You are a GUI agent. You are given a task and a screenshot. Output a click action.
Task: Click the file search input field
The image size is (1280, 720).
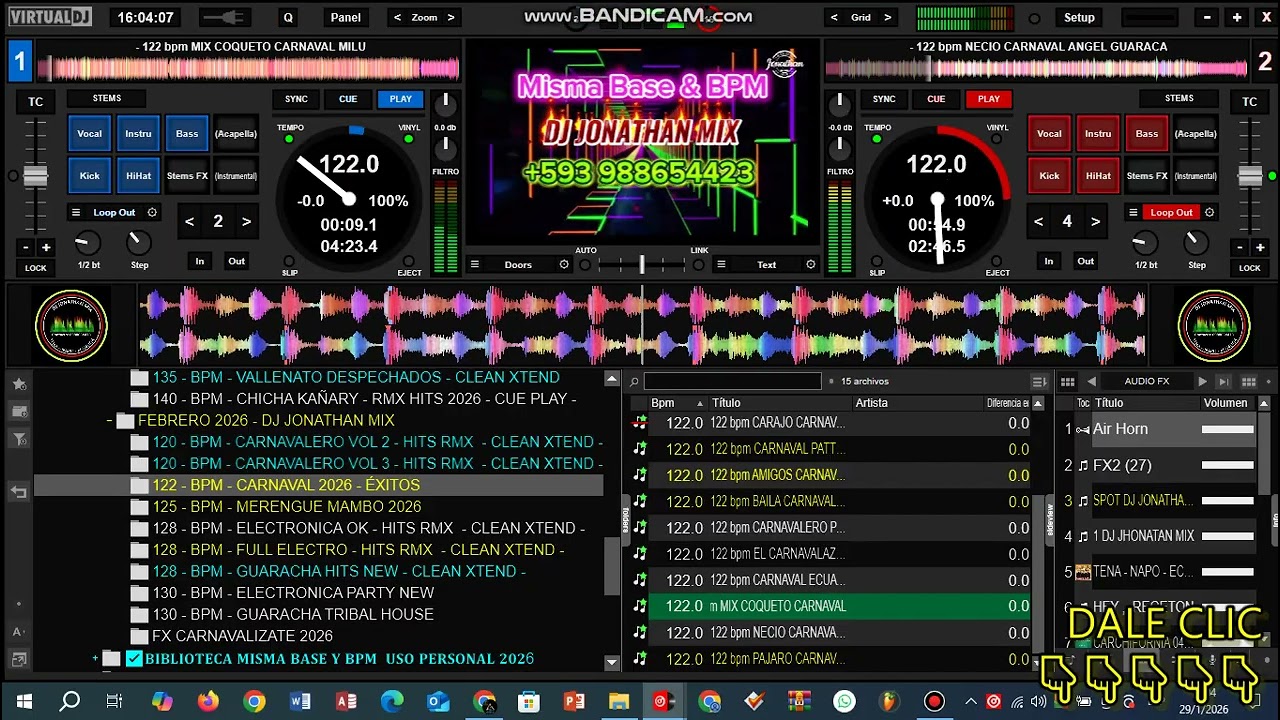pyautogui.click(x=732, y=381)
